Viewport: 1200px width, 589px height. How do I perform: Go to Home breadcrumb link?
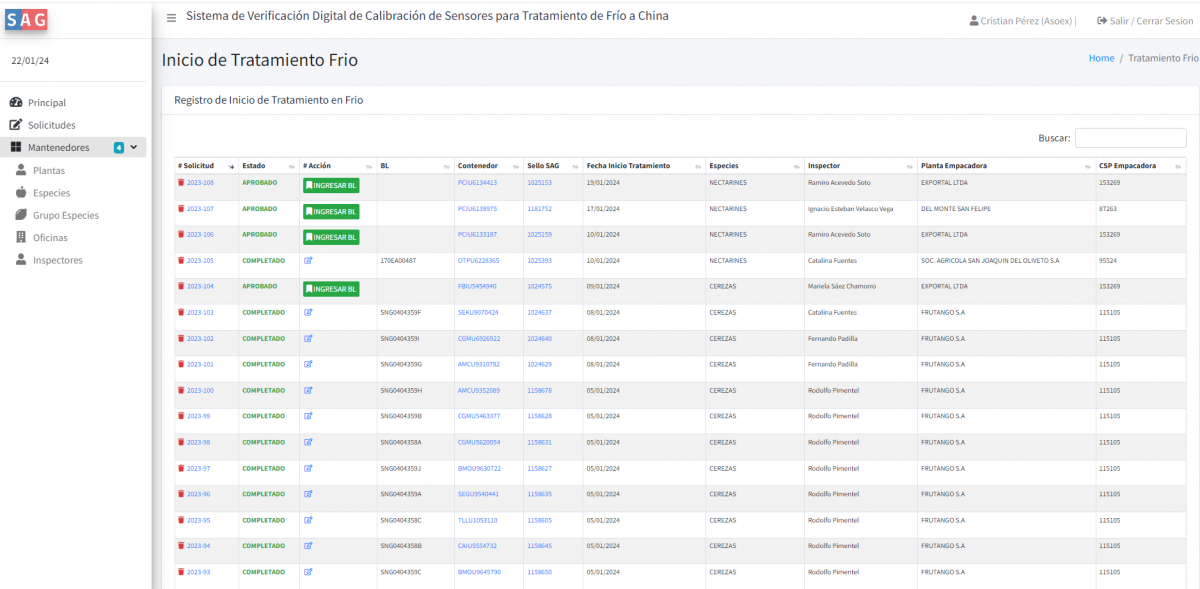pyautogui.click(x=1101, y=58)
